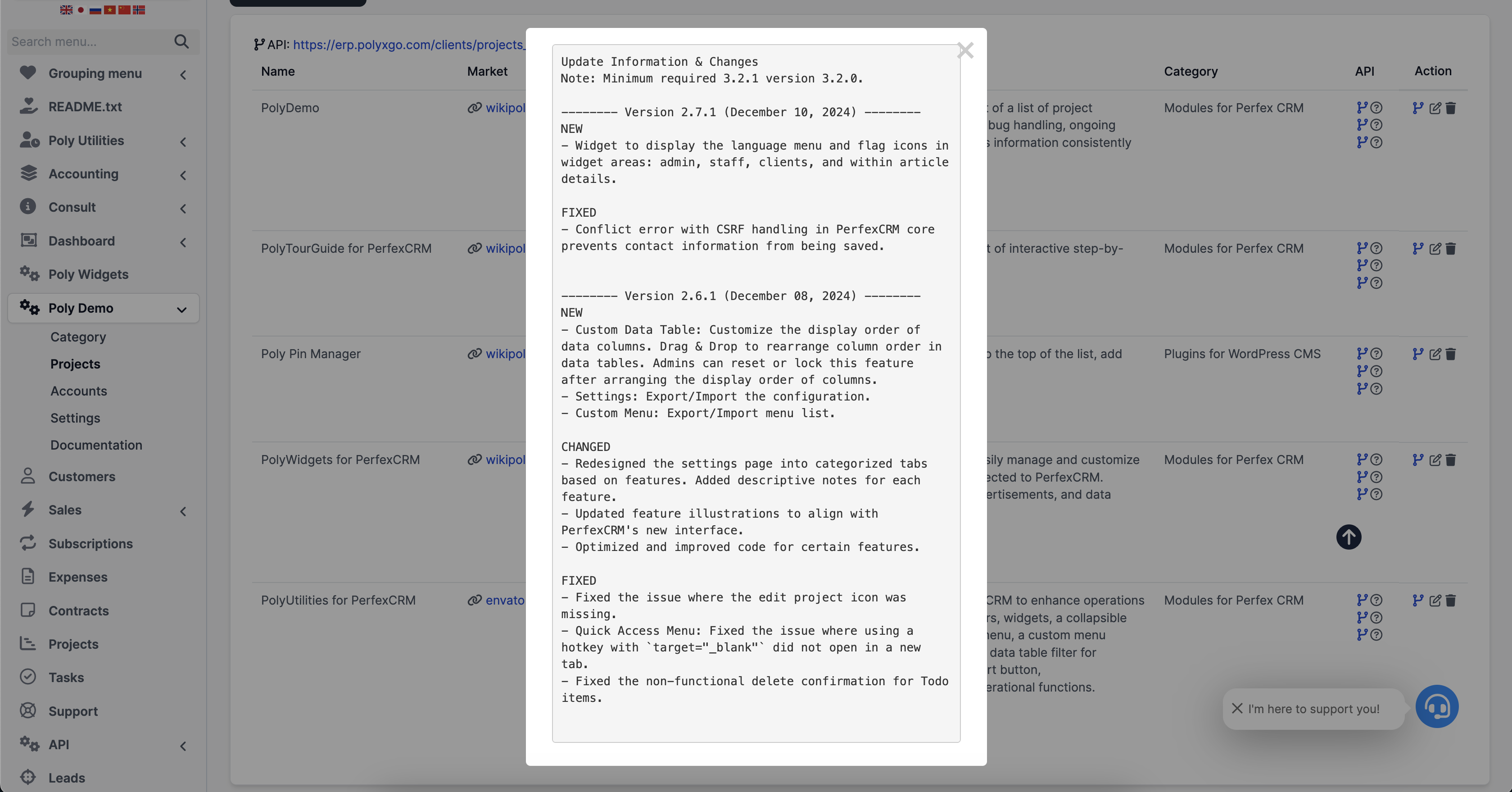Screen dimensions: 1512x792
Task: Switch language with the Norway flag
Action: [139, 9]
